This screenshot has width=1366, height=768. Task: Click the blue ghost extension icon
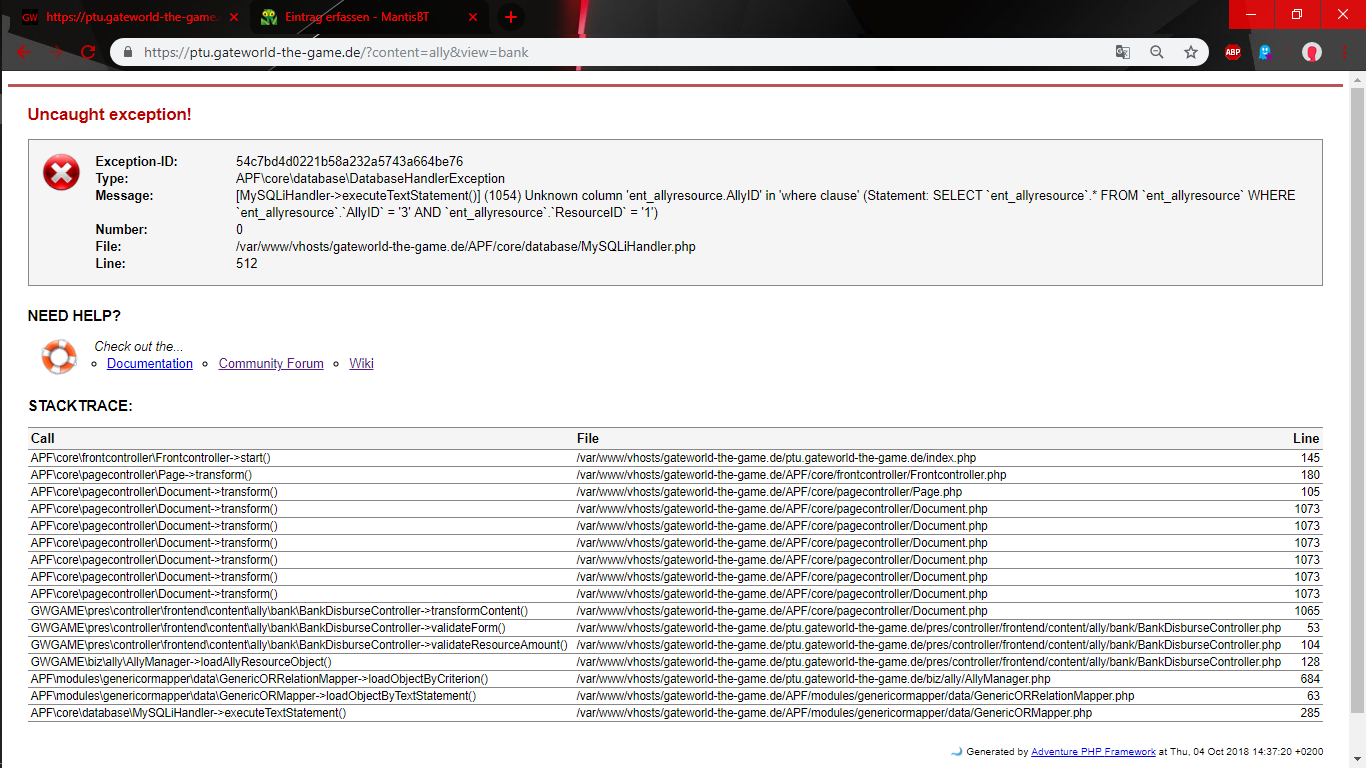pyautogui.click(x=1265, y=52)
